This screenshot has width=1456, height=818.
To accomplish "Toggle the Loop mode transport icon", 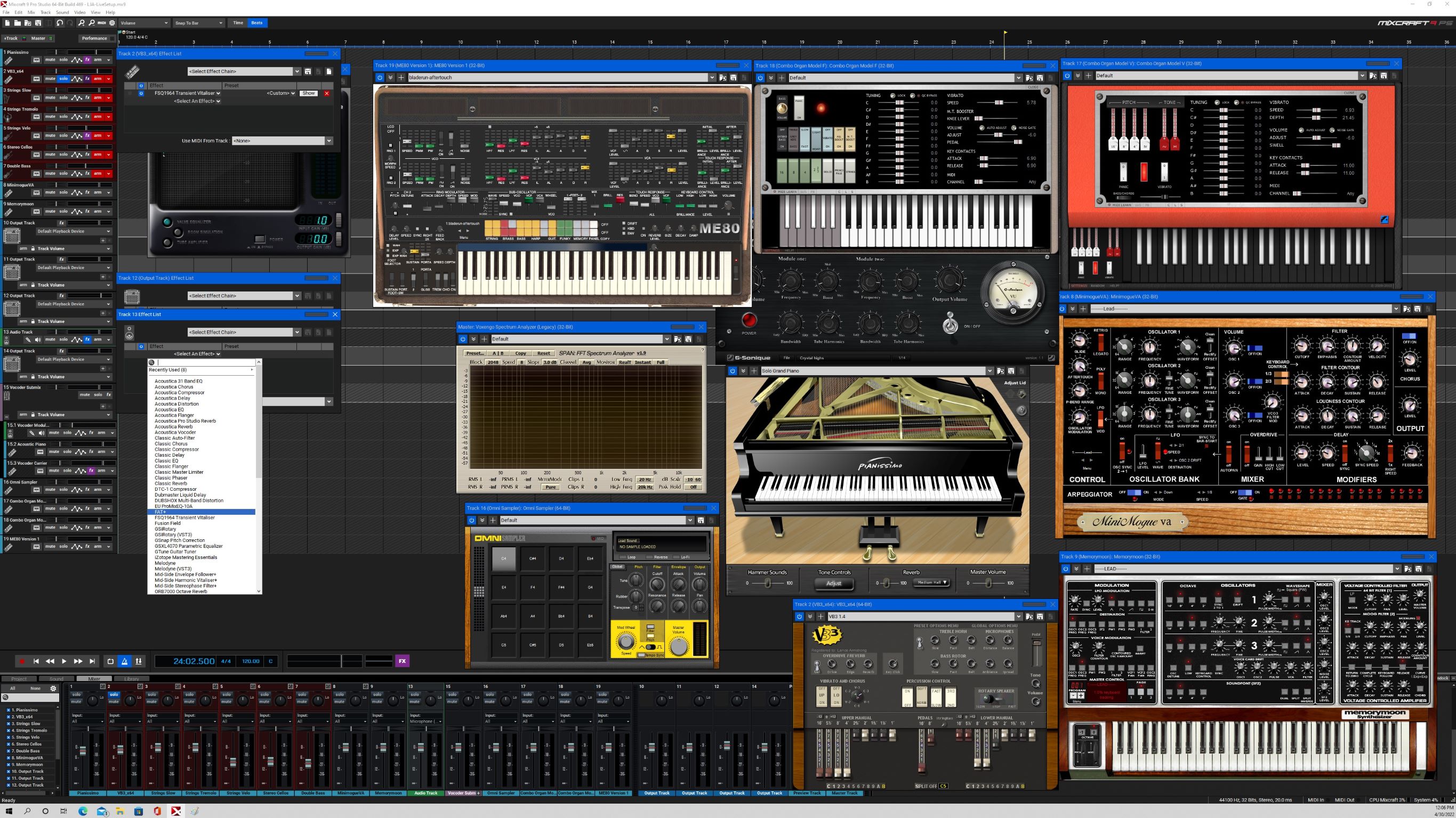I will [x=111, y=661].
